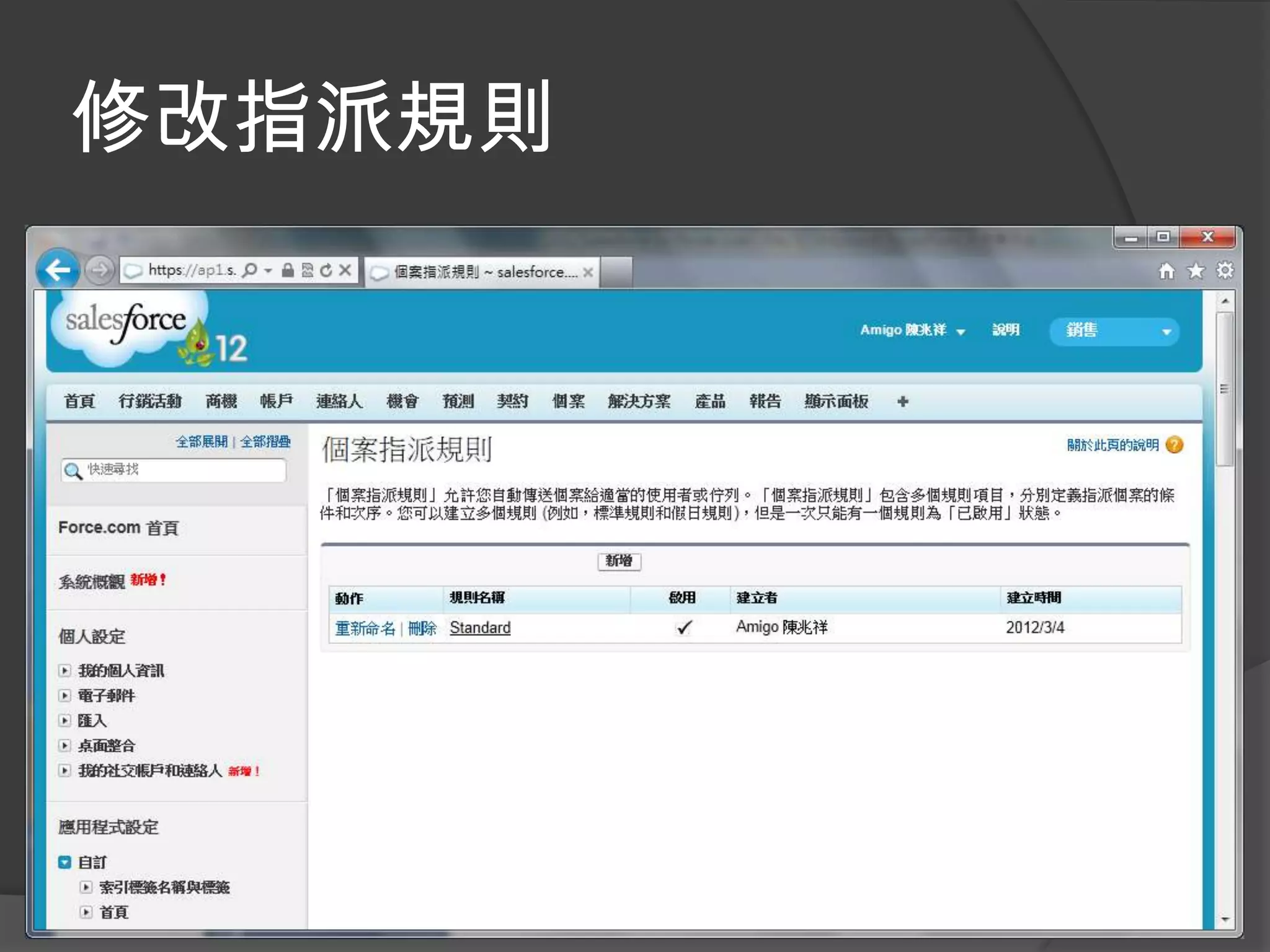
Task: Click the browser forward arrow button
Action: [x=99, y=270]
